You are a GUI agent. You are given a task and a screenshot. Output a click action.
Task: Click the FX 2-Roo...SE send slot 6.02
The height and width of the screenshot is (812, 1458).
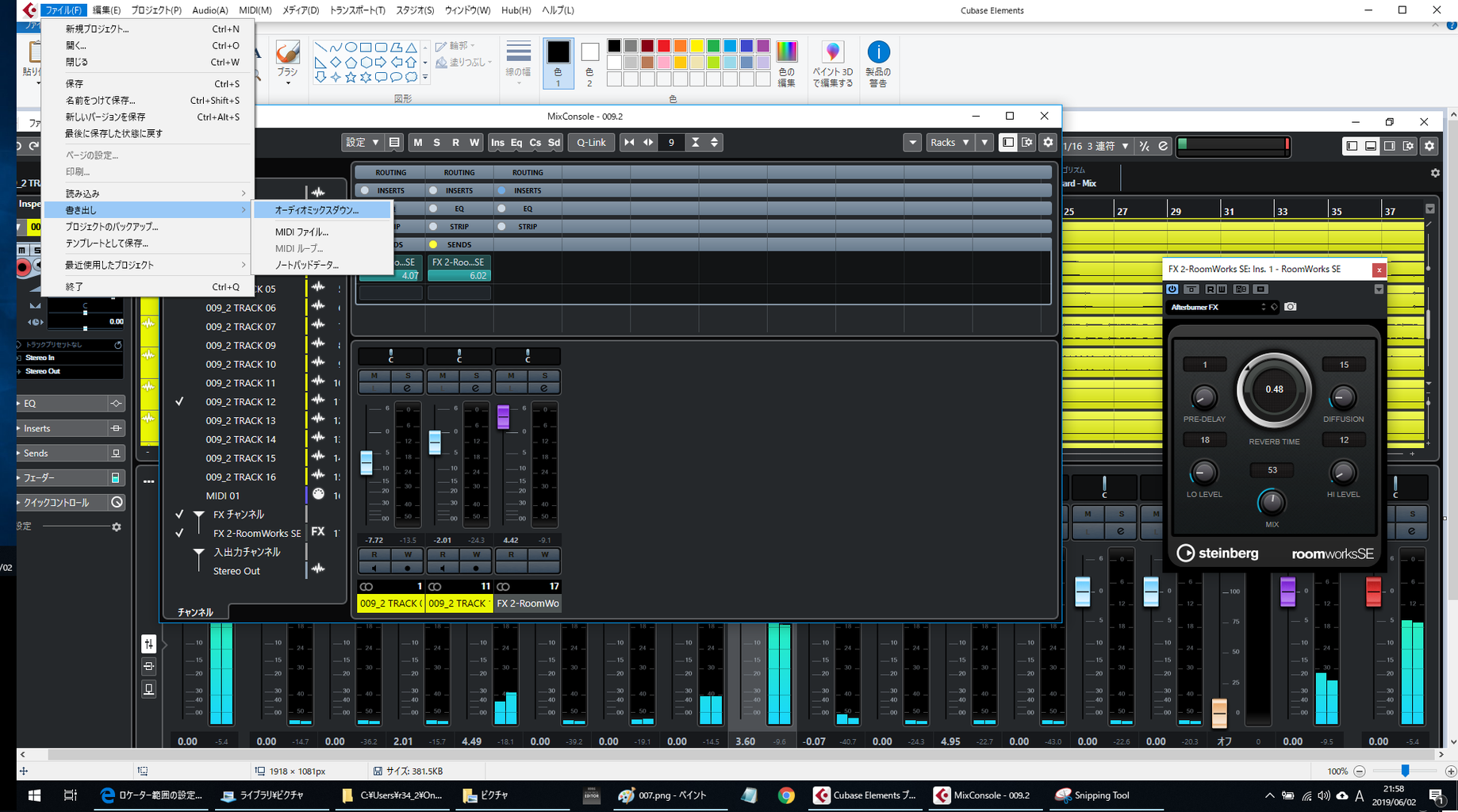[459, 269]
